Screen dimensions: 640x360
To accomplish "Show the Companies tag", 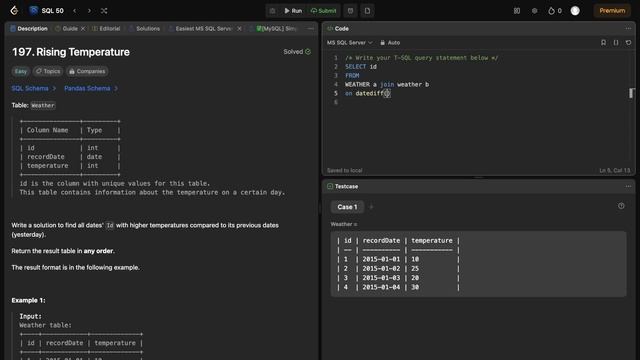I will (87, 71).
